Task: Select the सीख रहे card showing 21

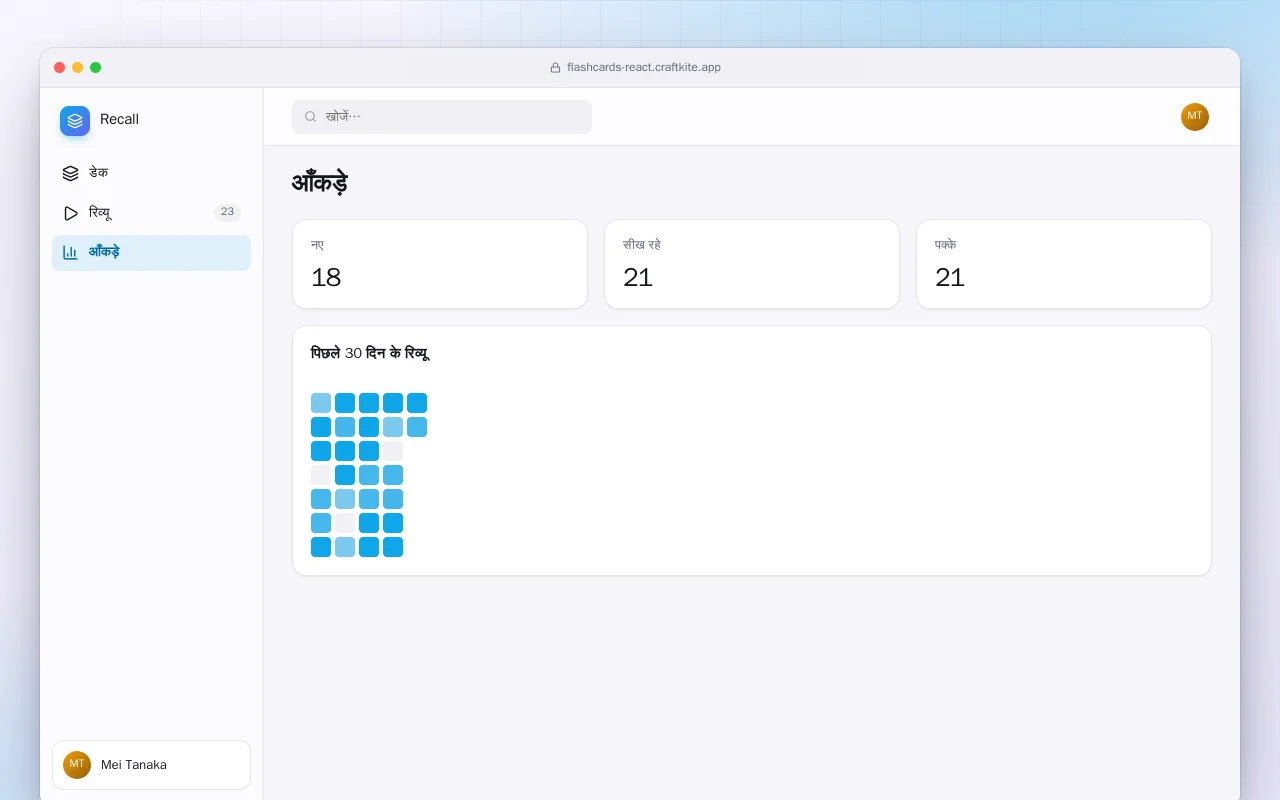Action: click(x=752, y=264)
